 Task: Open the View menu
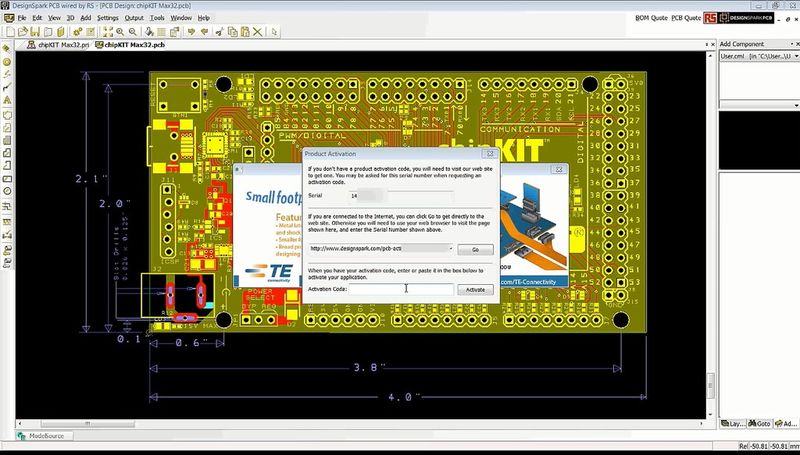point(54,18)
